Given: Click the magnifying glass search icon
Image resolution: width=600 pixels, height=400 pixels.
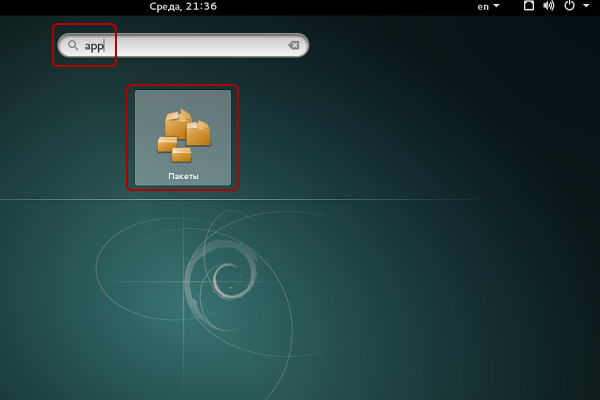Looking at the screenshot, I should pyautogui.click(x=73, y=46).
